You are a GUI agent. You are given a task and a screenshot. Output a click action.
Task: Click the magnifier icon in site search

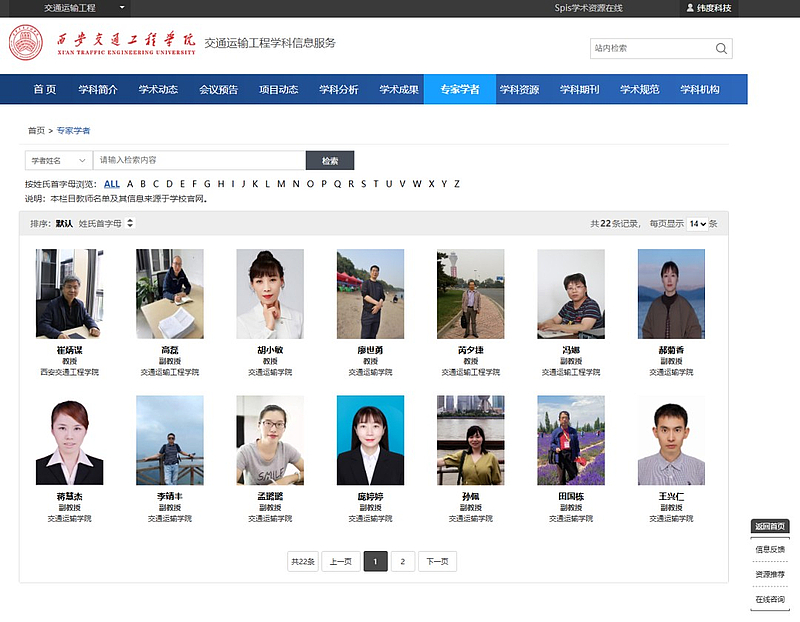[721, 48]
